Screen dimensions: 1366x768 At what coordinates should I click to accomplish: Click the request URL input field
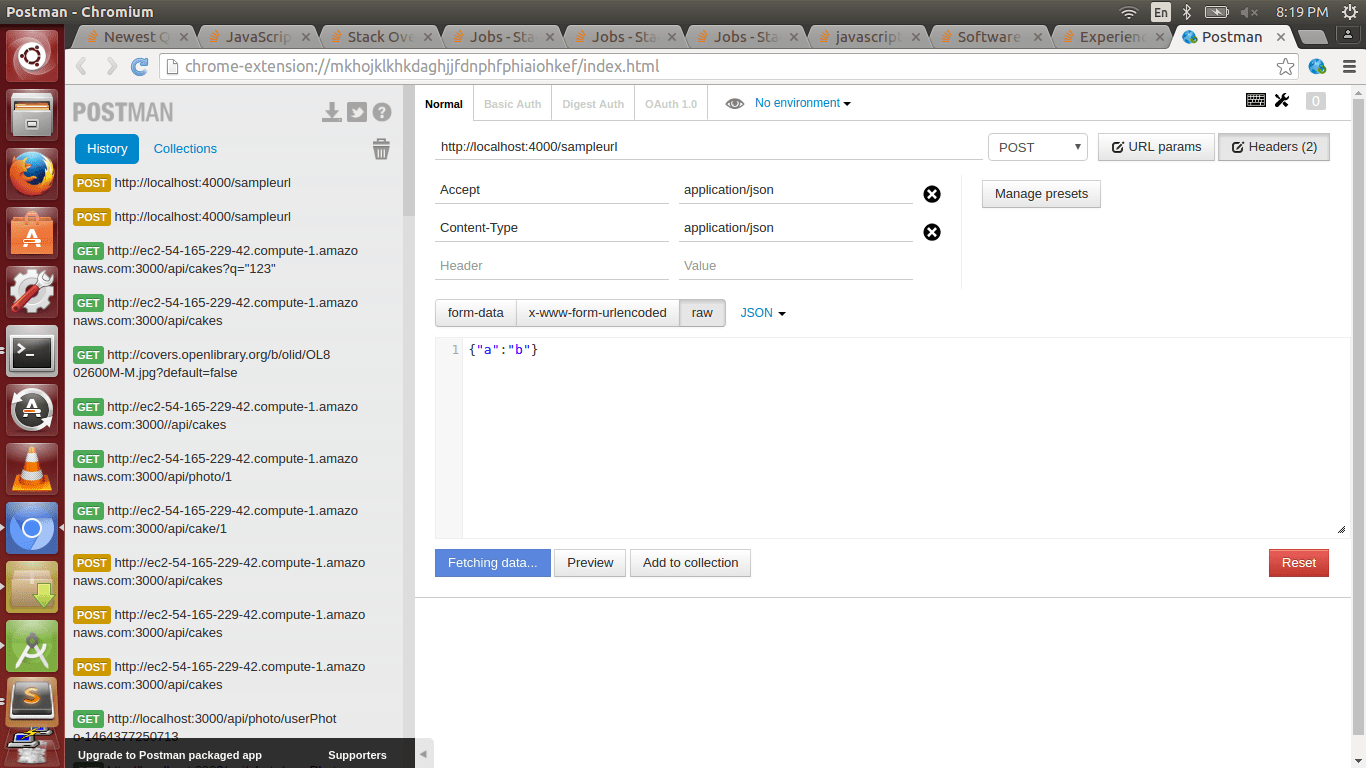(x=708, y=146)
